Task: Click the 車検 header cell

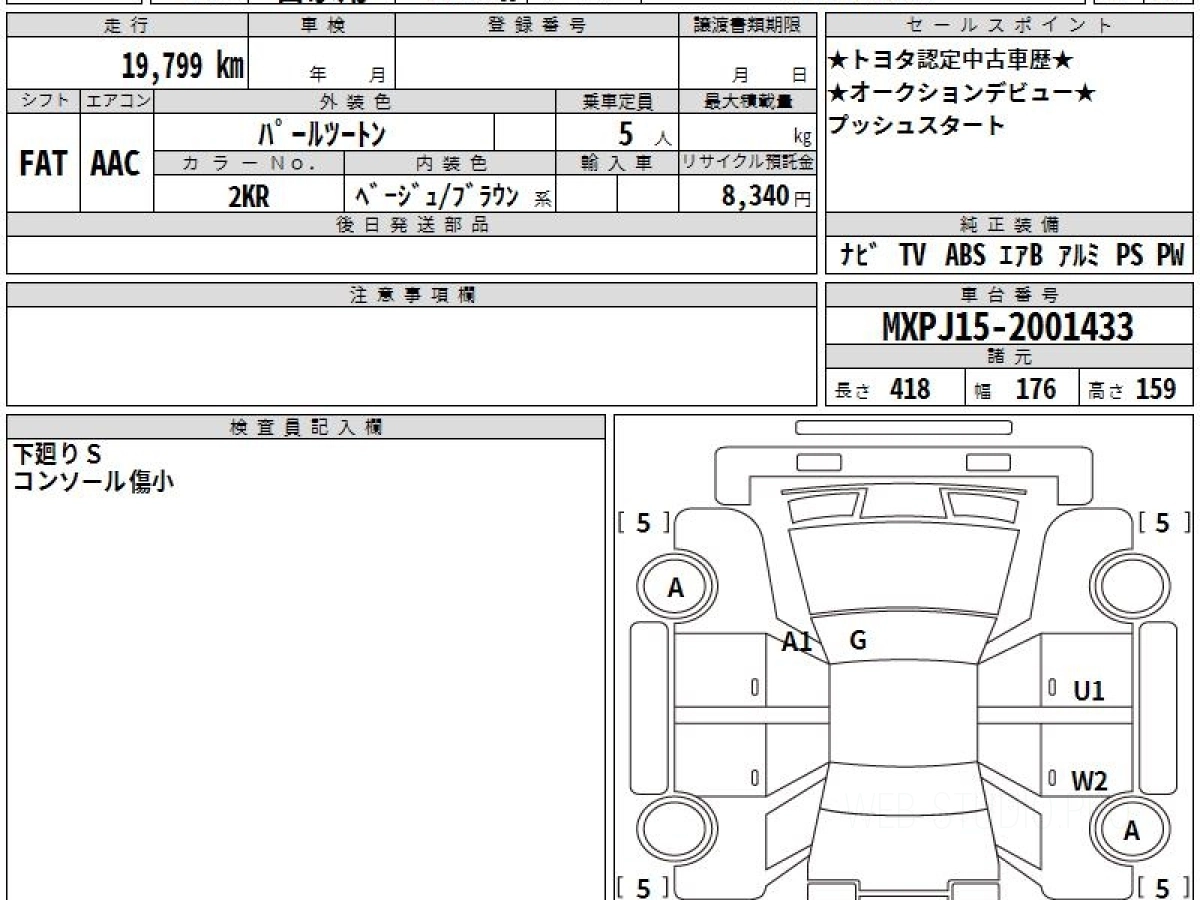Action: pos(321,26)
